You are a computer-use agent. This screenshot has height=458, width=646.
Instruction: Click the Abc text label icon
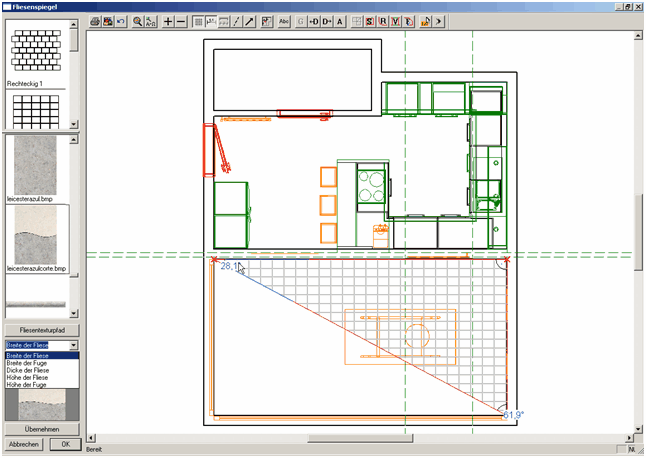[285, 20]
